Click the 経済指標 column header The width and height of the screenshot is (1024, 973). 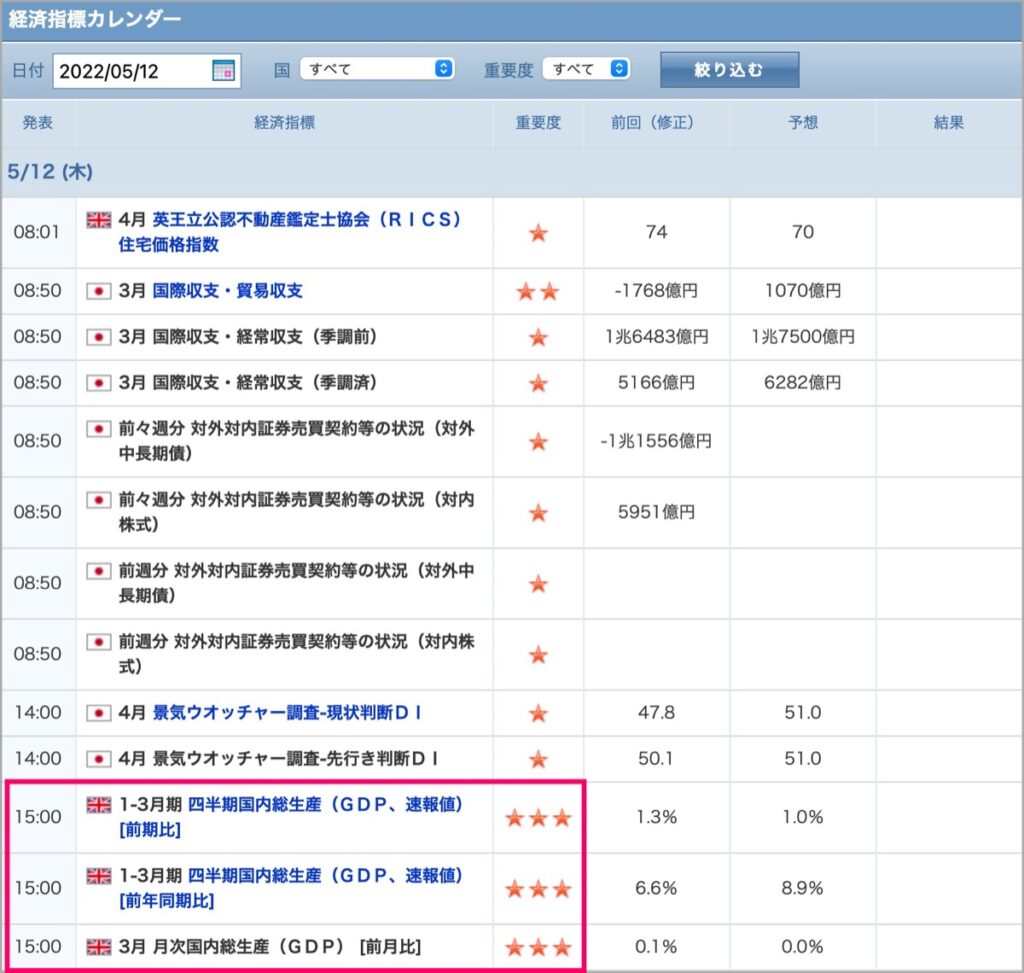tap(285, 122)
